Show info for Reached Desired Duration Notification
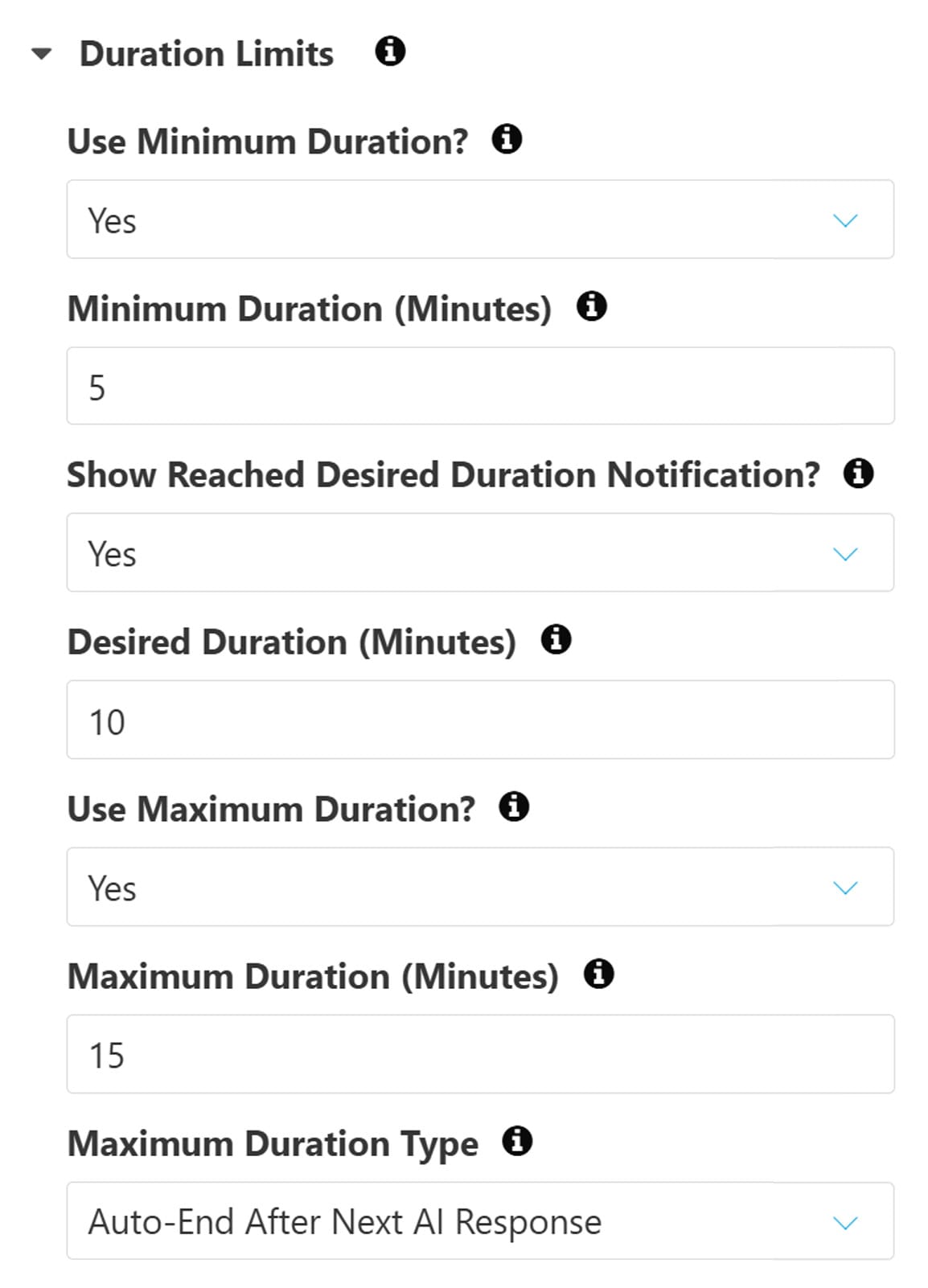The image size is (928, 1288). point(858,473)
